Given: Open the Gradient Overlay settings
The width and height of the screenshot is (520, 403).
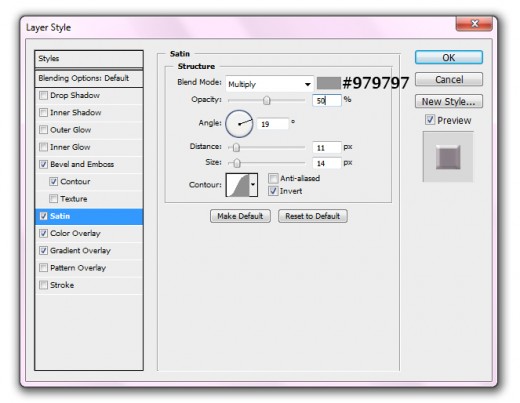Looking at the screenshot, I should click(x=80, y=250).
